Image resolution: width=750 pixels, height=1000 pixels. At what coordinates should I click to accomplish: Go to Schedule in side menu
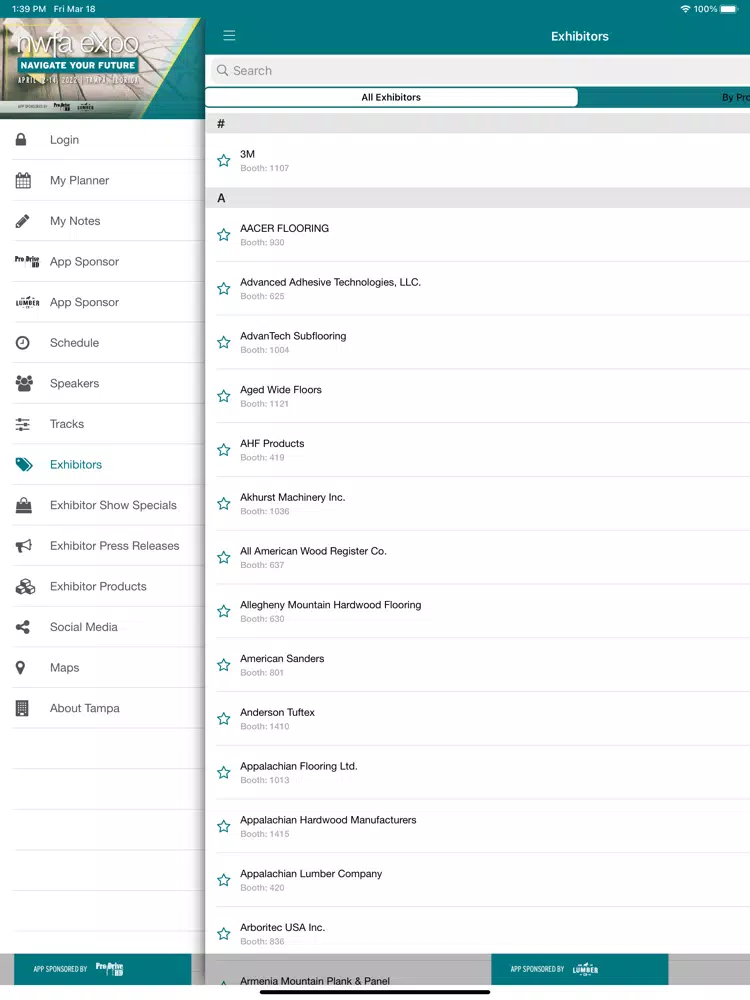(102, 342)
